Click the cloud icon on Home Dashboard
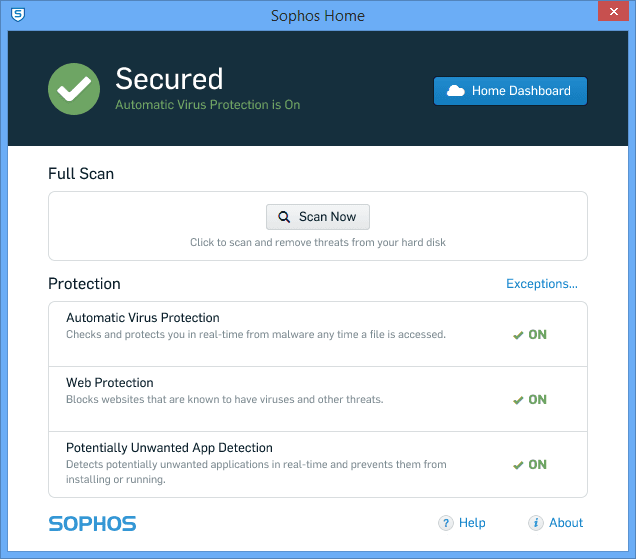This screenshot has width=636, height=559. tap(456, 91)
